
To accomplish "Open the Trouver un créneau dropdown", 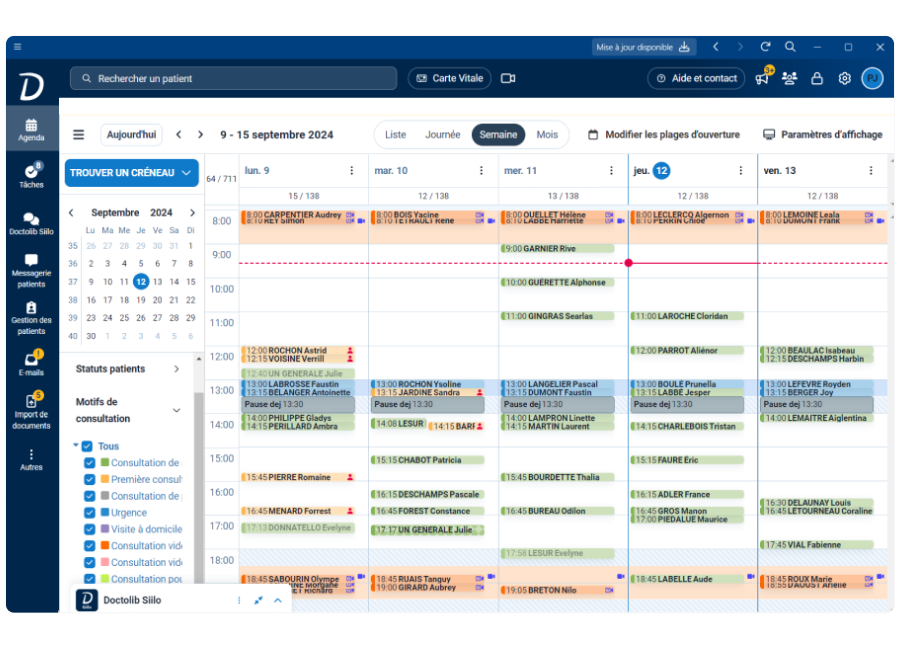I will pyautogui.click(x=131, y=173).
